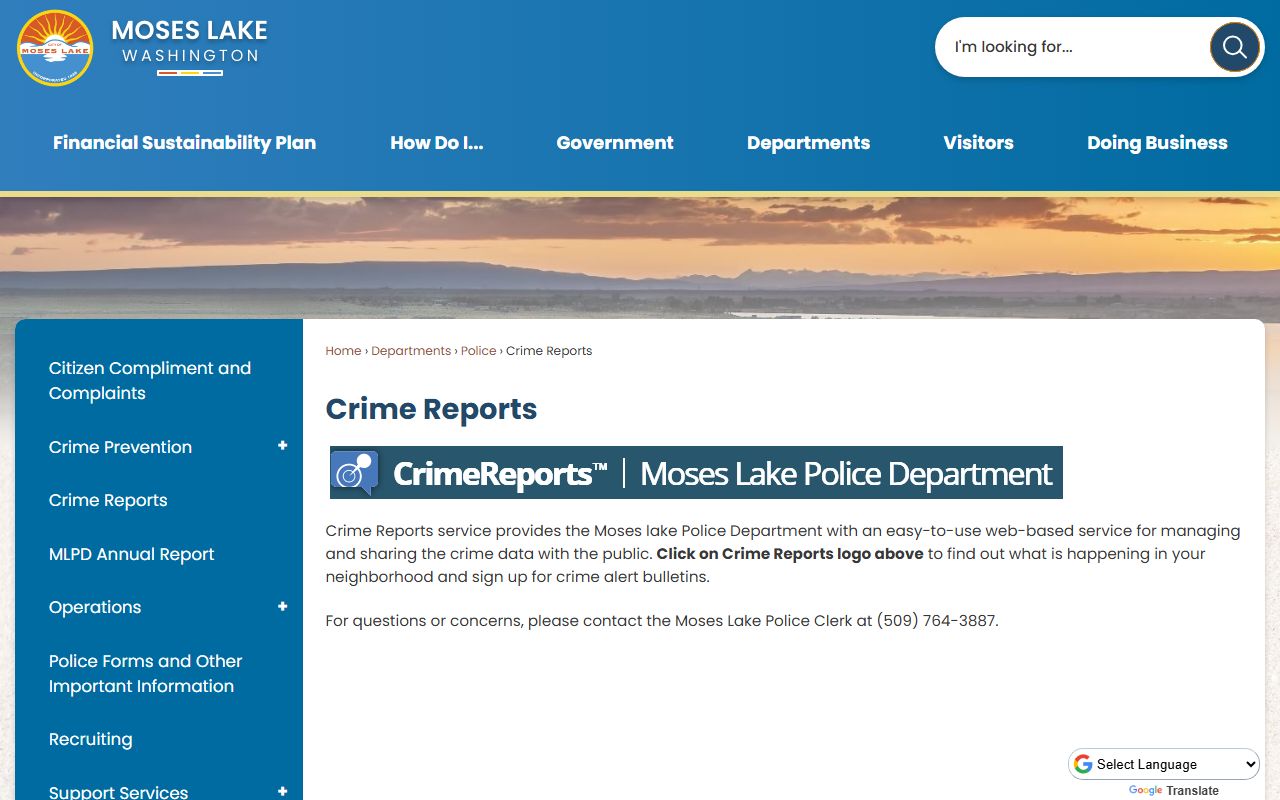The image size is (1280, 800).
Task: Click the Google G icon in the translate widget
Action: [1083, 764]
